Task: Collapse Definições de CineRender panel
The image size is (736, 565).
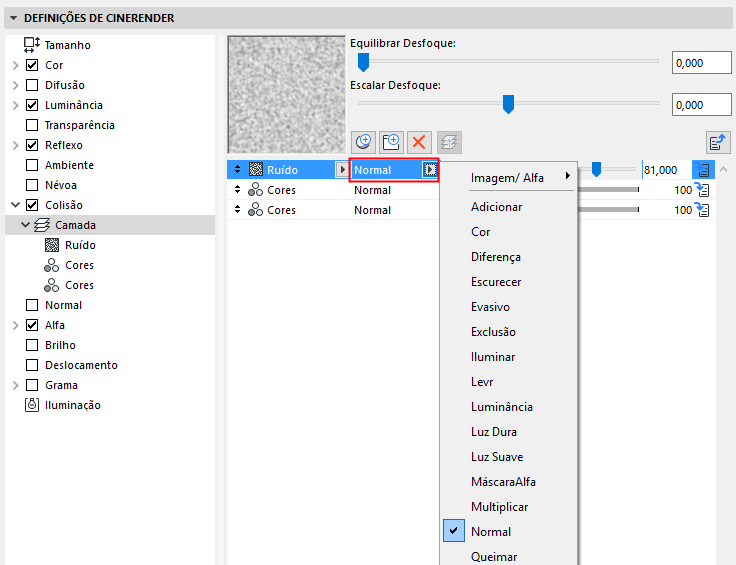Action: coord(14,18)
